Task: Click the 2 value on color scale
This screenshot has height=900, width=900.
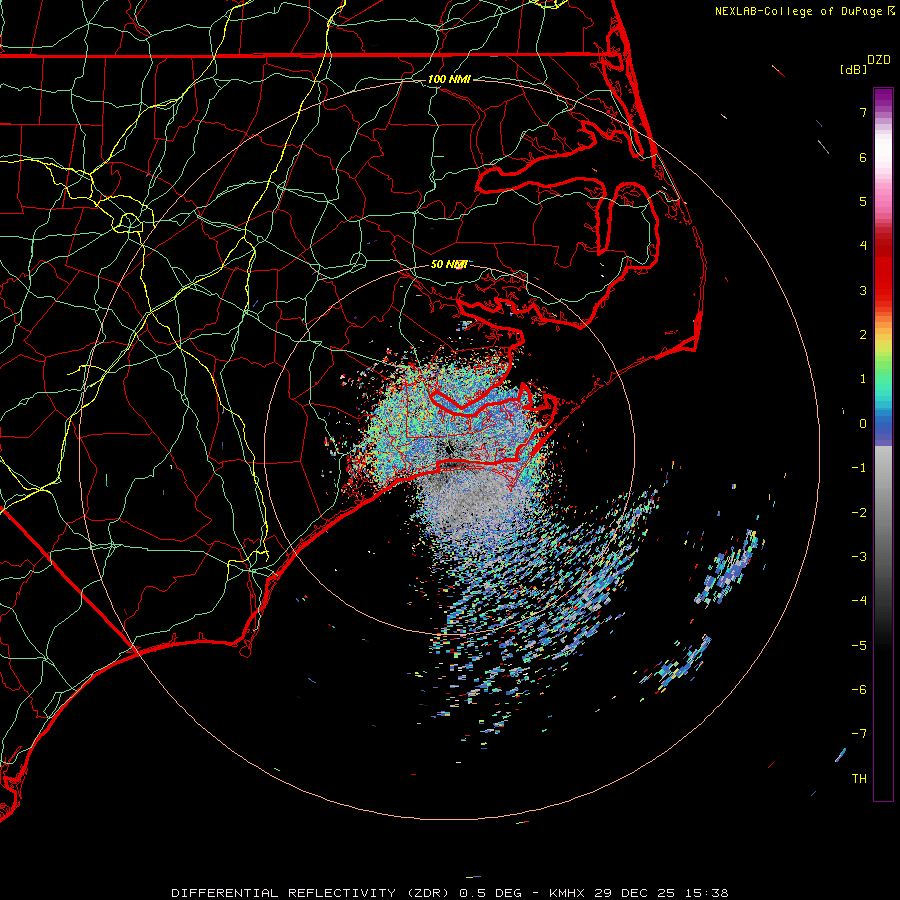Action: tap(863, 335)
